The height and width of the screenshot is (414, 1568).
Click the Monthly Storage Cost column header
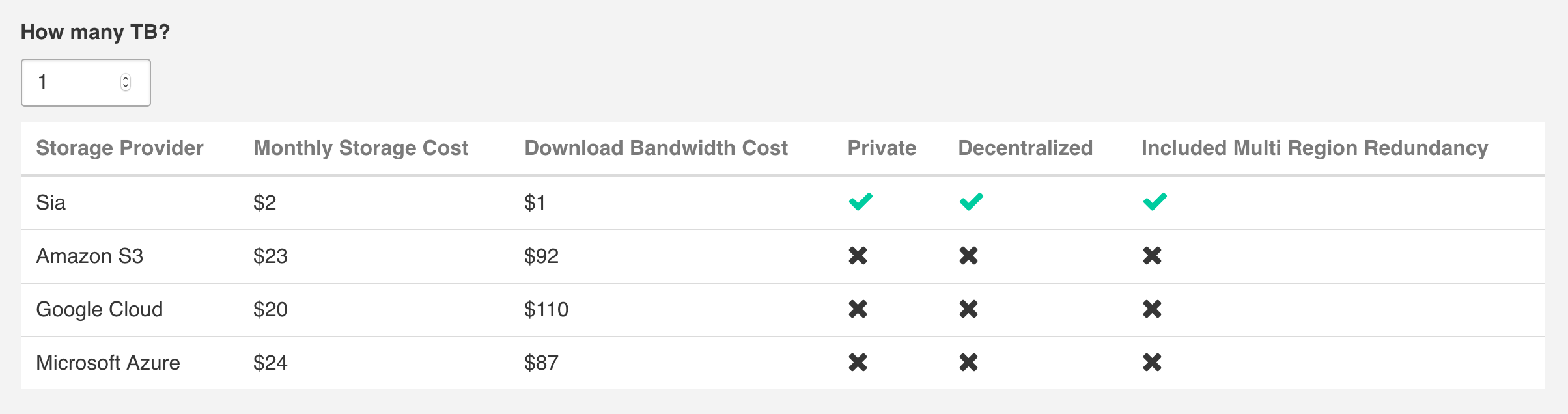click(361, 148)
